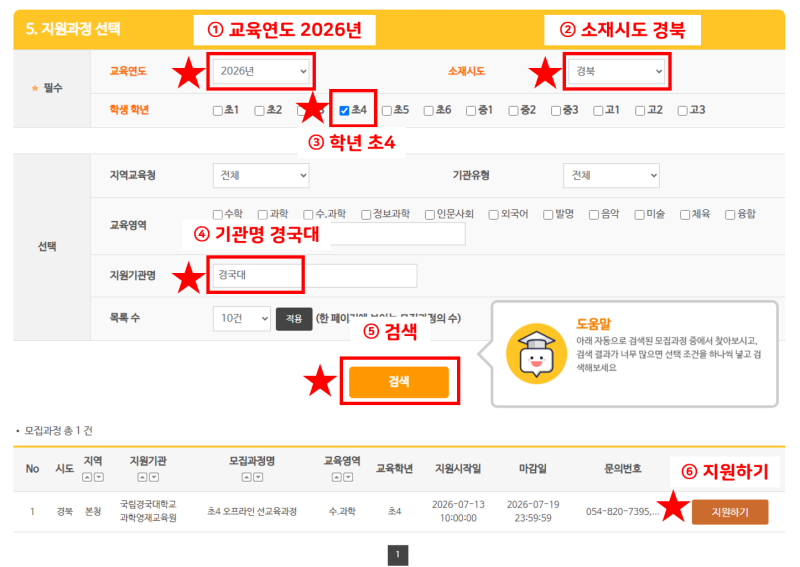The height and width of the screenshot is (567, 800).
Task: Click the 도움말 mascot character icon
Action: coord(536,353)
